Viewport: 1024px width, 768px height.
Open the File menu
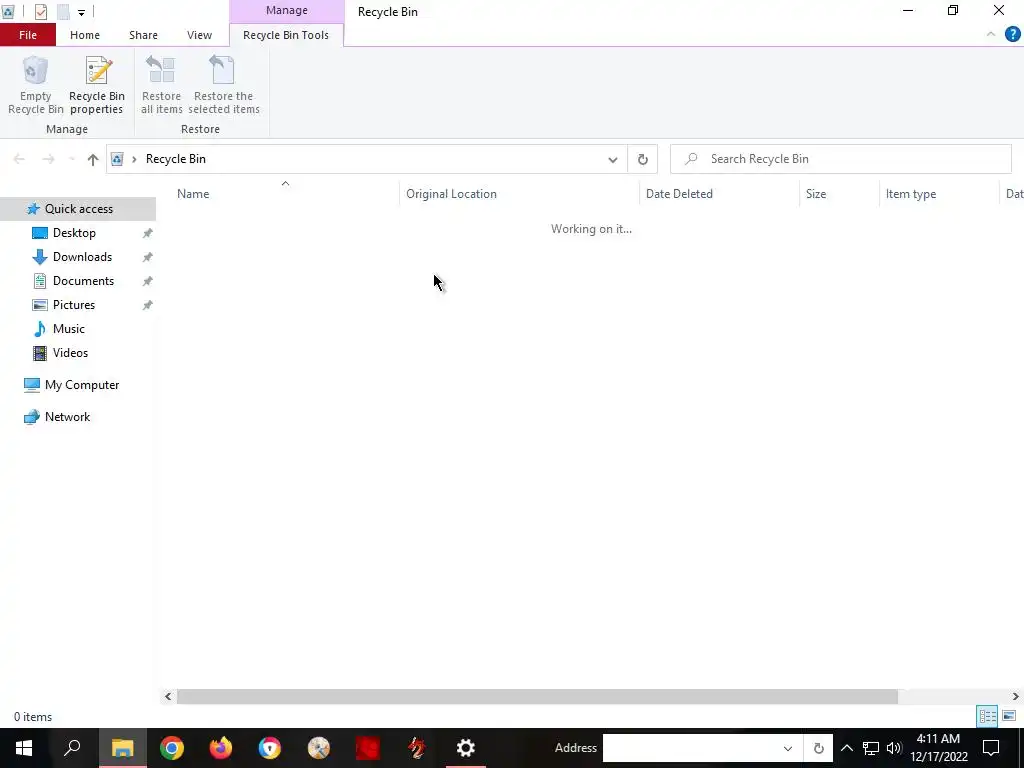pos(28,35)
